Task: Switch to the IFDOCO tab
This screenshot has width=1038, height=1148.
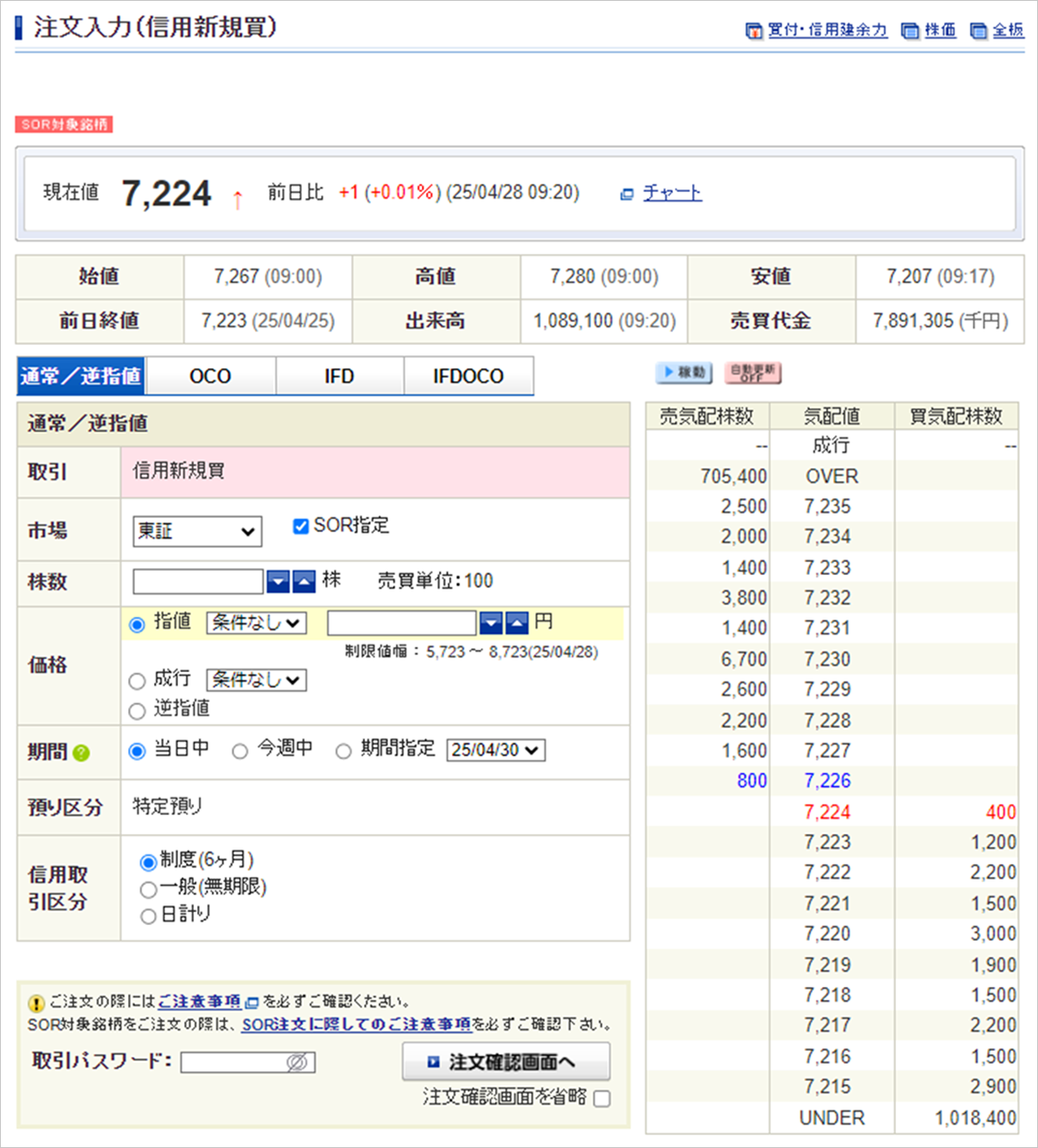Action: click(x=469, y=376)
